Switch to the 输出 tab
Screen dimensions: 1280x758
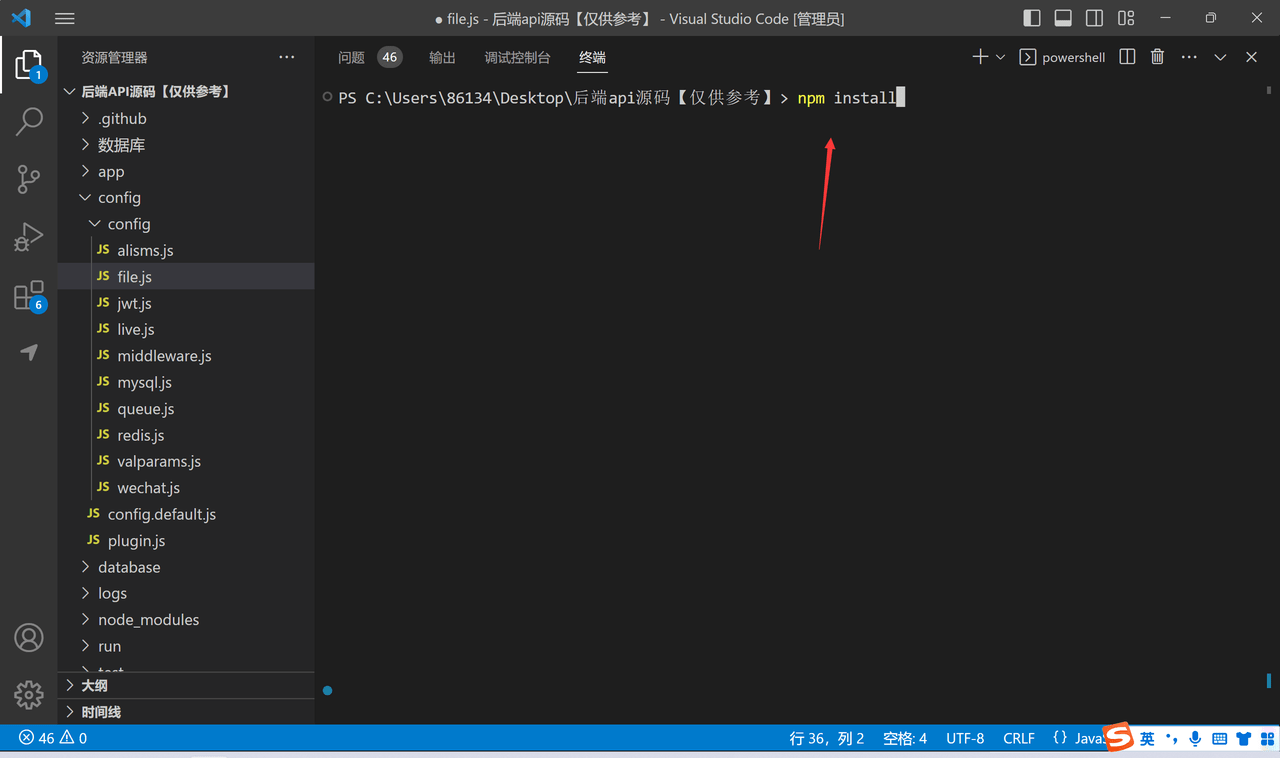tap(442, 57)
